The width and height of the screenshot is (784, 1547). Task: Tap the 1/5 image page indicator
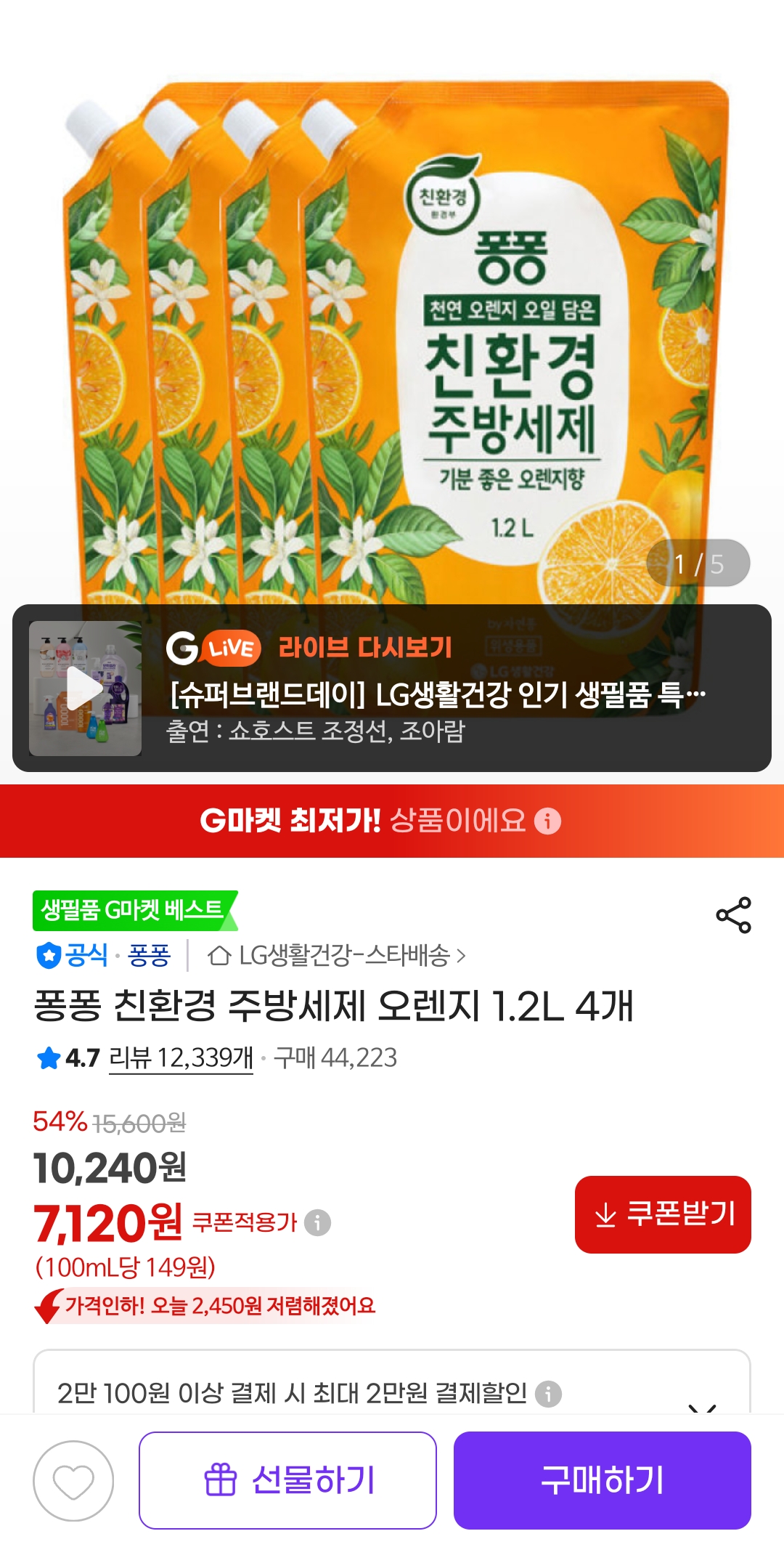click(698, 564)
